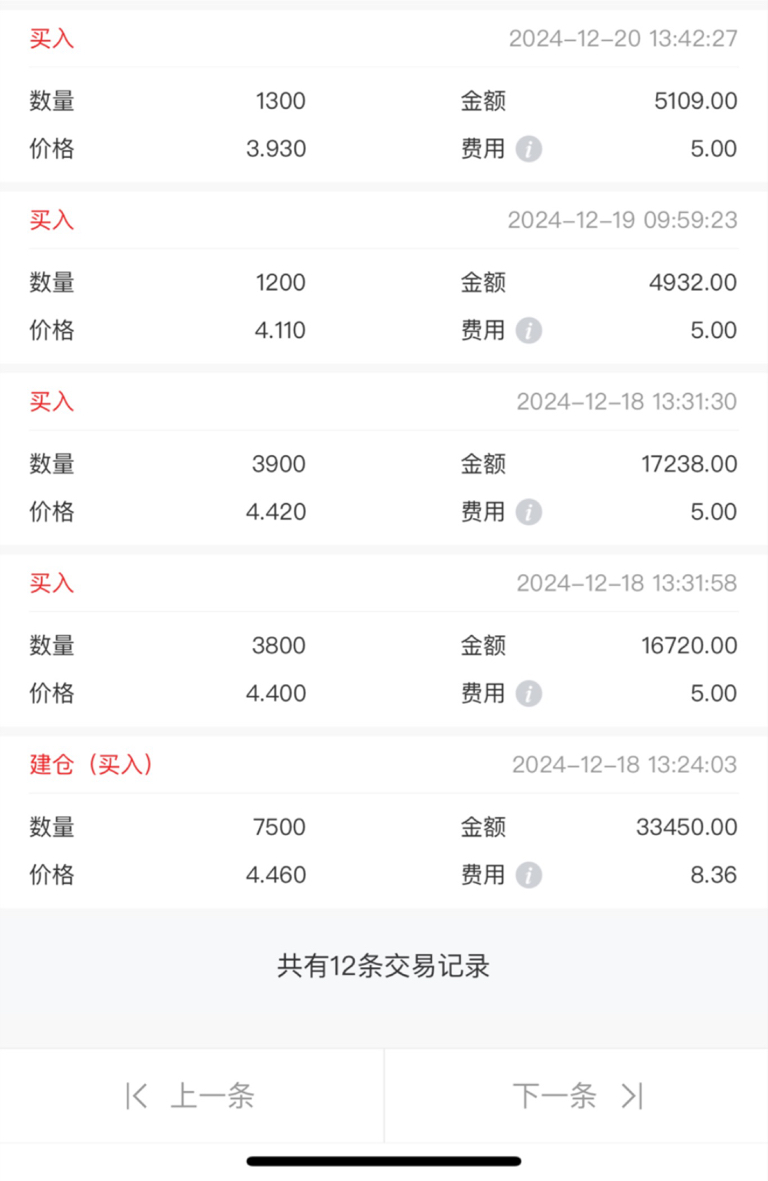The height and width of the screenshot is (1181, 768).
Task: Select 买入 record dated 2024-12-19
Action: tap(384, 277)
